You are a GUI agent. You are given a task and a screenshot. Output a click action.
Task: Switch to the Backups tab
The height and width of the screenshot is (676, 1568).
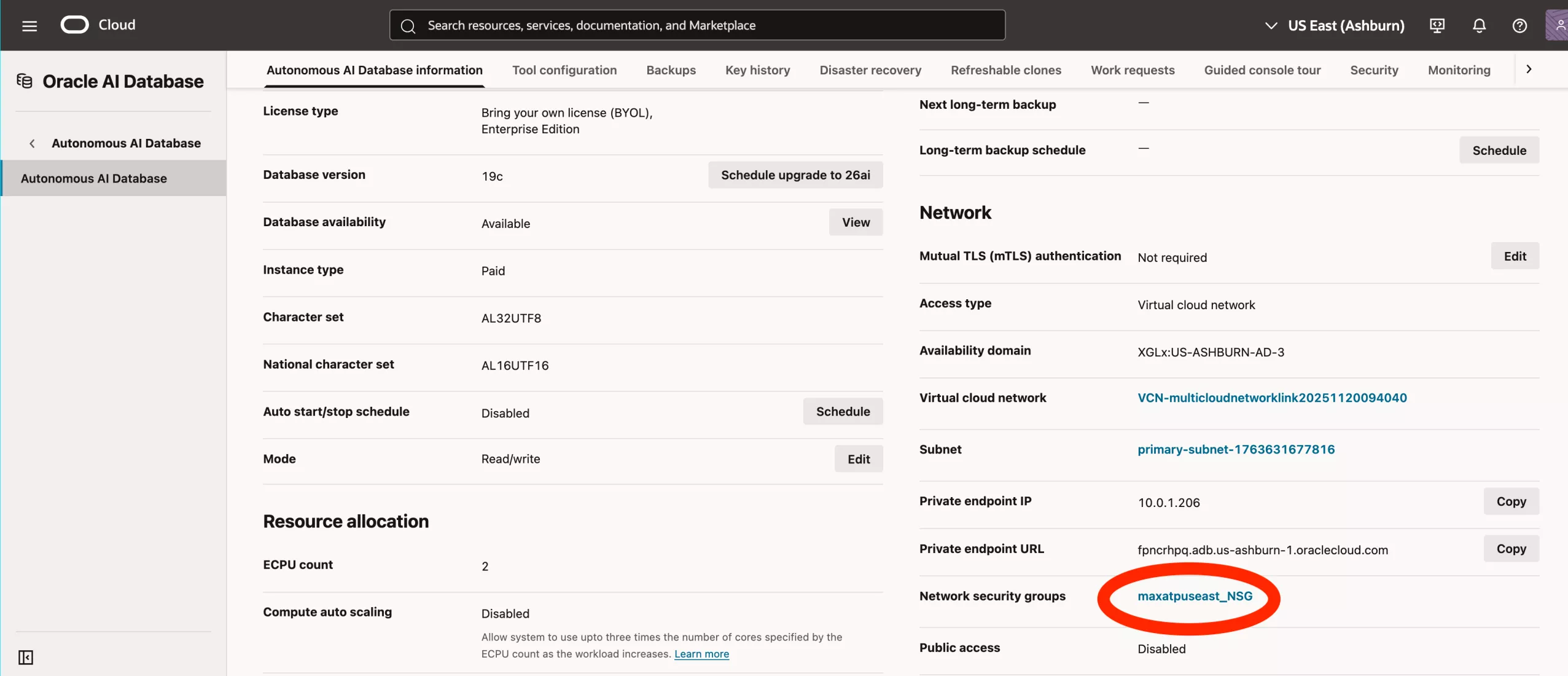pos(671,70)
